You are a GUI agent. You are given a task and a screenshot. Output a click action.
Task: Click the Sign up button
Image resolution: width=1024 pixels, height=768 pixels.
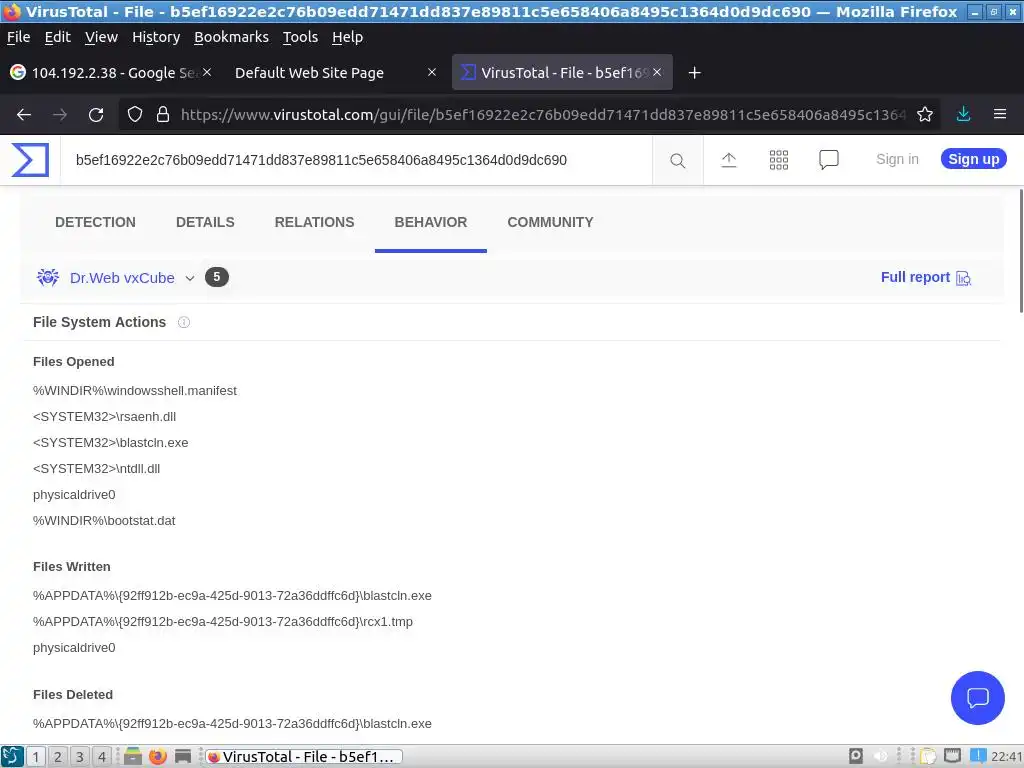[x=974, y=159]
